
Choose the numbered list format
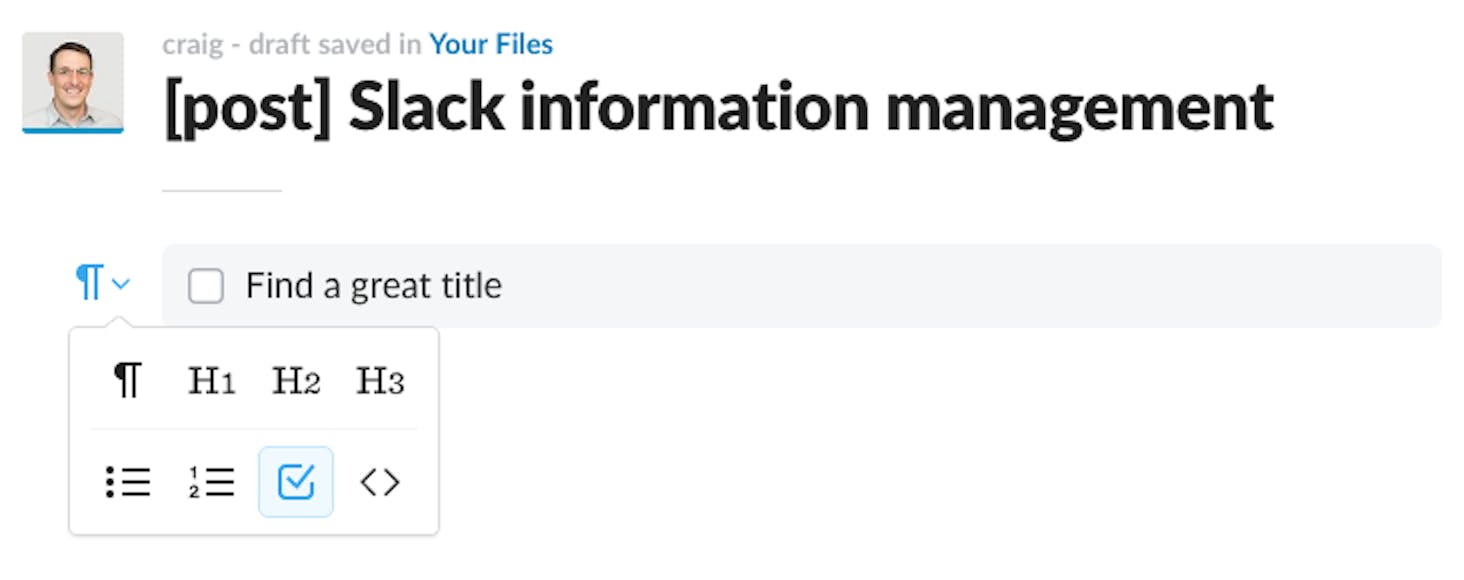(211, 482)
